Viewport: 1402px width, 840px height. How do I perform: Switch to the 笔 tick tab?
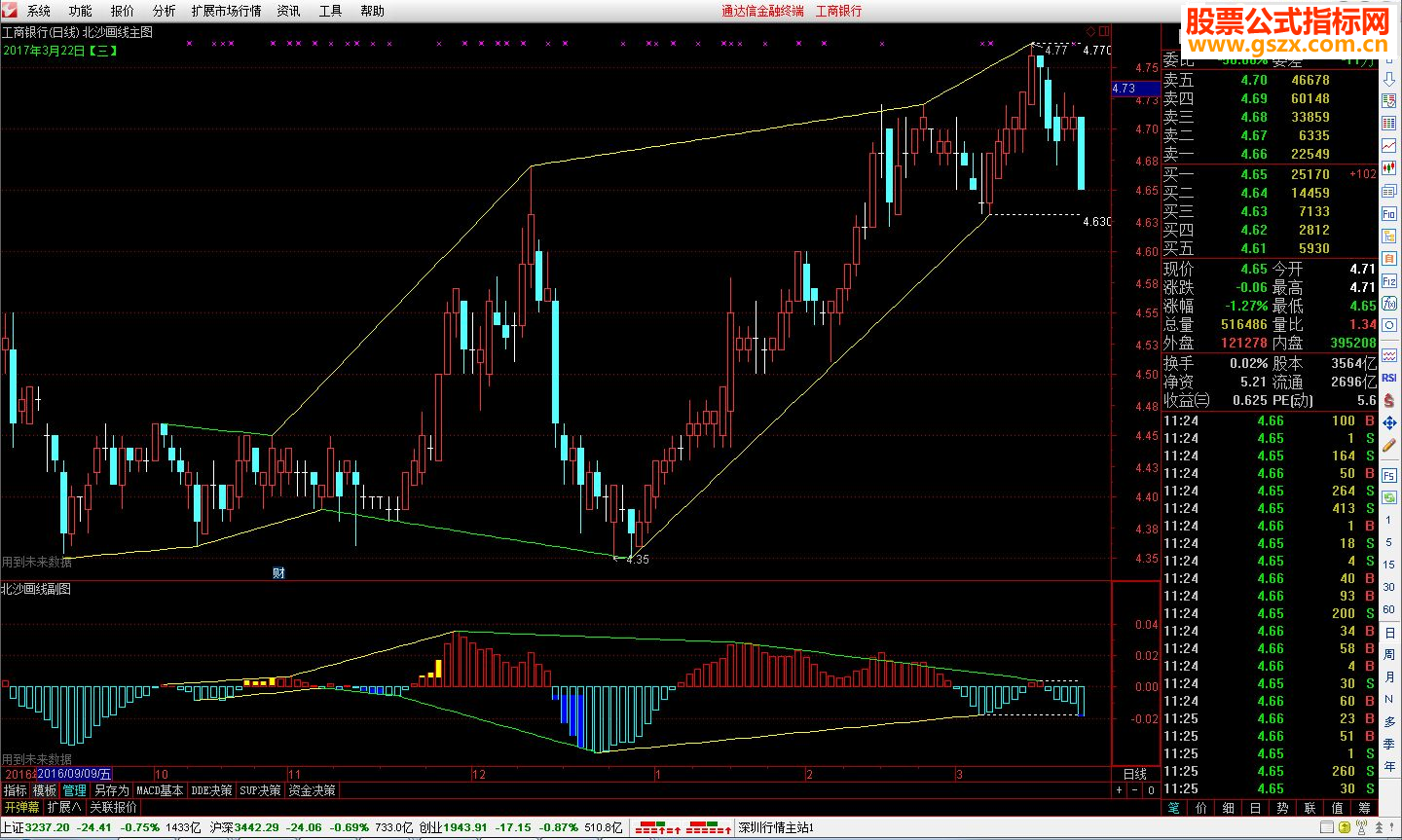click(1174, 808)
